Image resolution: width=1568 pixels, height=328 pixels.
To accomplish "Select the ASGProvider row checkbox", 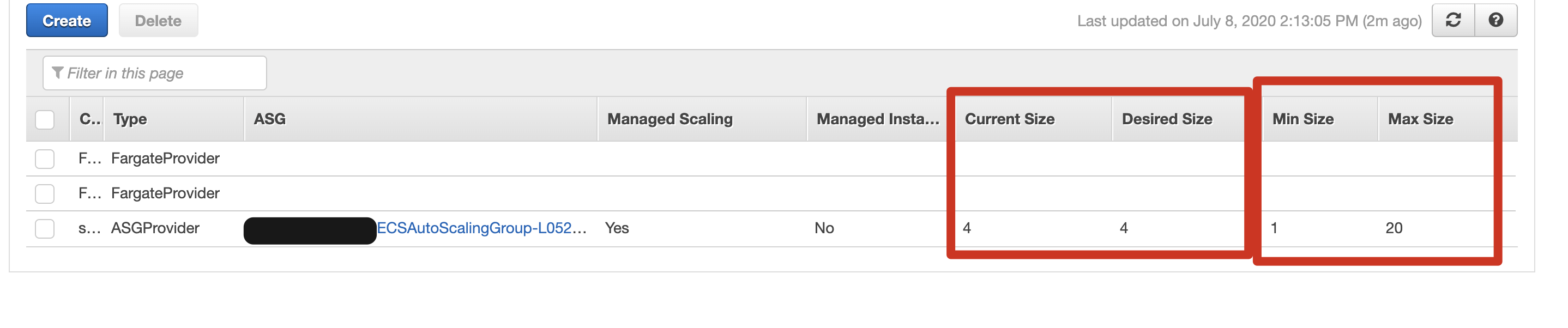I will point(45,229).
